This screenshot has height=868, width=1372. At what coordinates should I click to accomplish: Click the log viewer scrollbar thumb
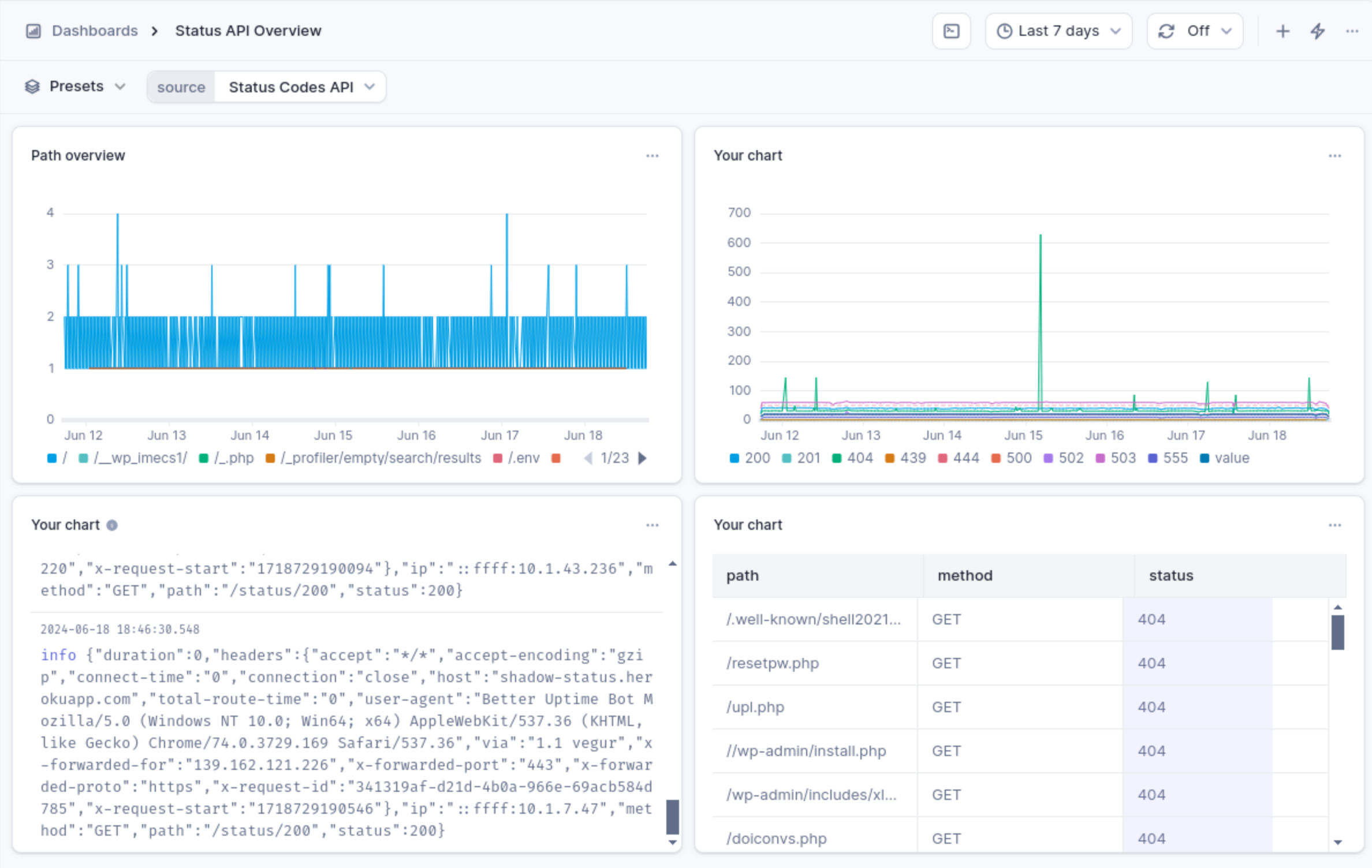[x=672, y=817]
